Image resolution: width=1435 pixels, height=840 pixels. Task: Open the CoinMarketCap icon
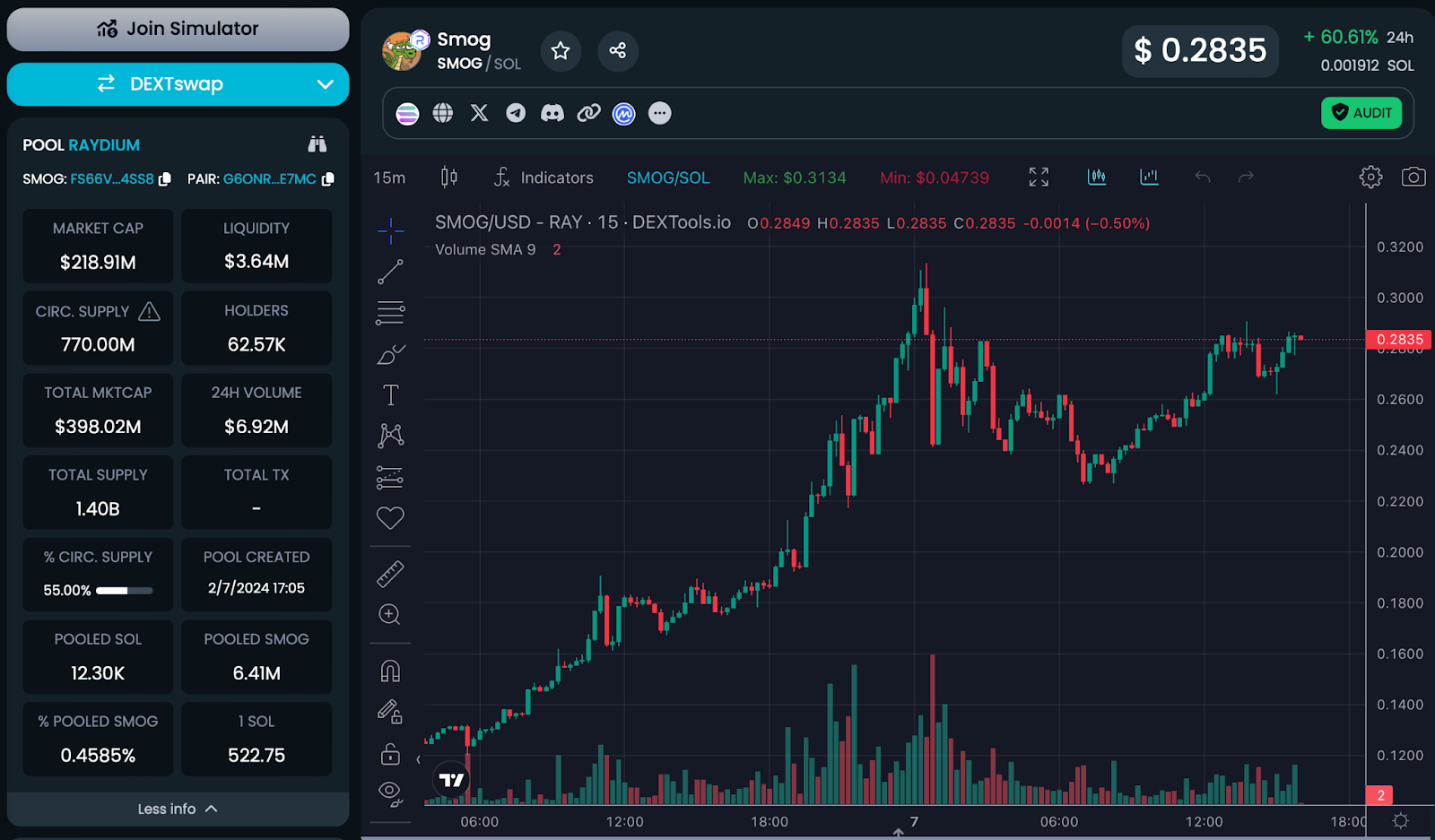[624, 113]
